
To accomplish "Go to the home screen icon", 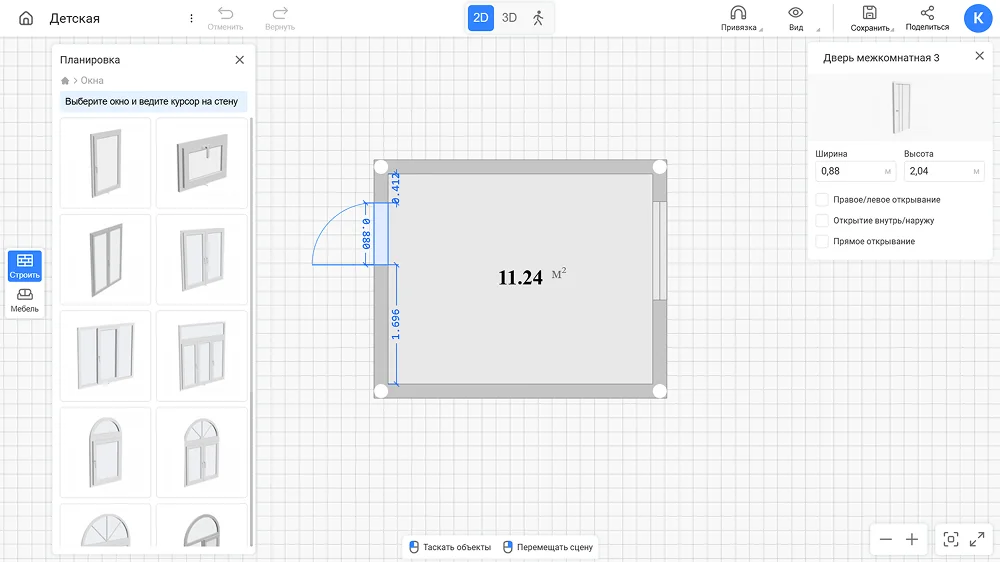I will [26, 18].
